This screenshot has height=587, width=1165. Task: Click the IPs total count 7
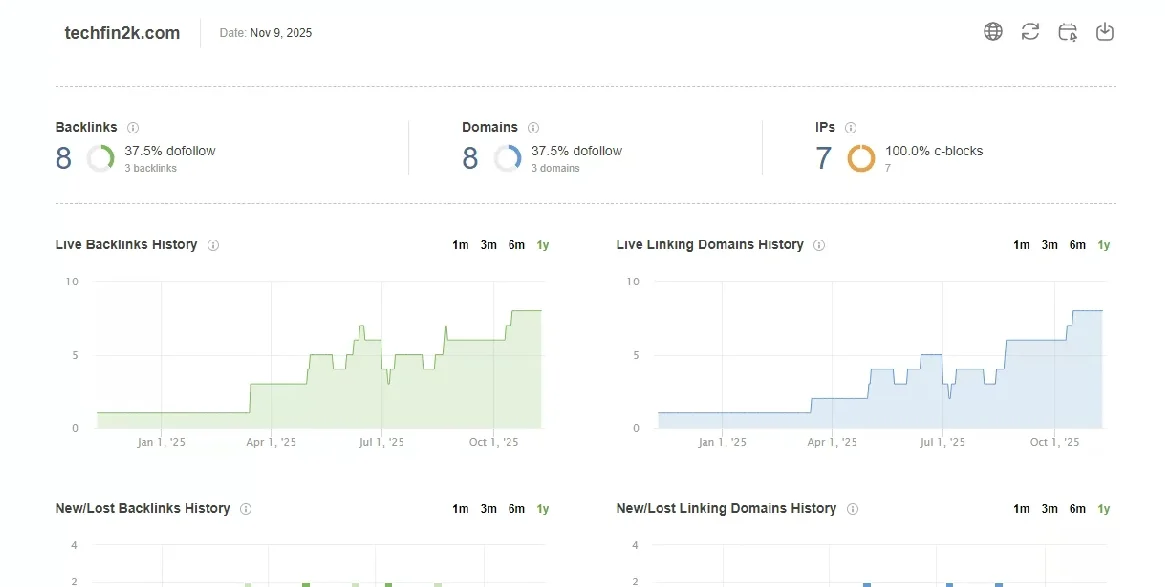(x=823, y=158)
